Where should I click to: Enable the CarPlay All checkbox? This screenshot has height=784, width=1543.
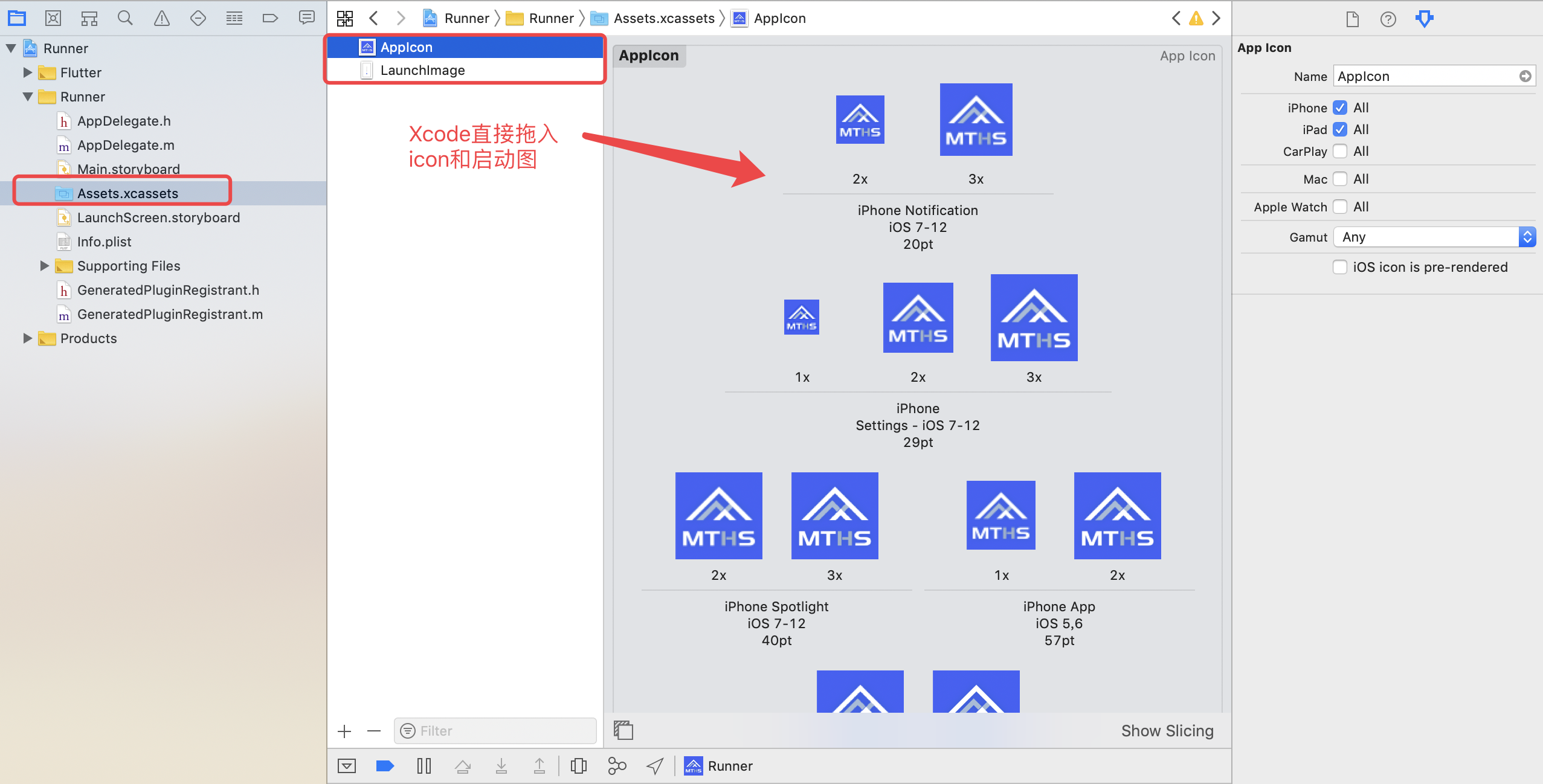click(x=1339, y=151)
